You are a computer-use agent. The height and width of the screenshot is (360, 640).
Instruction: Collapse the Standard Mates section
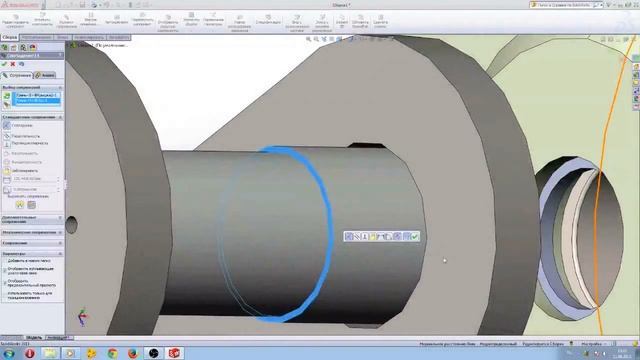click(60, 117)
